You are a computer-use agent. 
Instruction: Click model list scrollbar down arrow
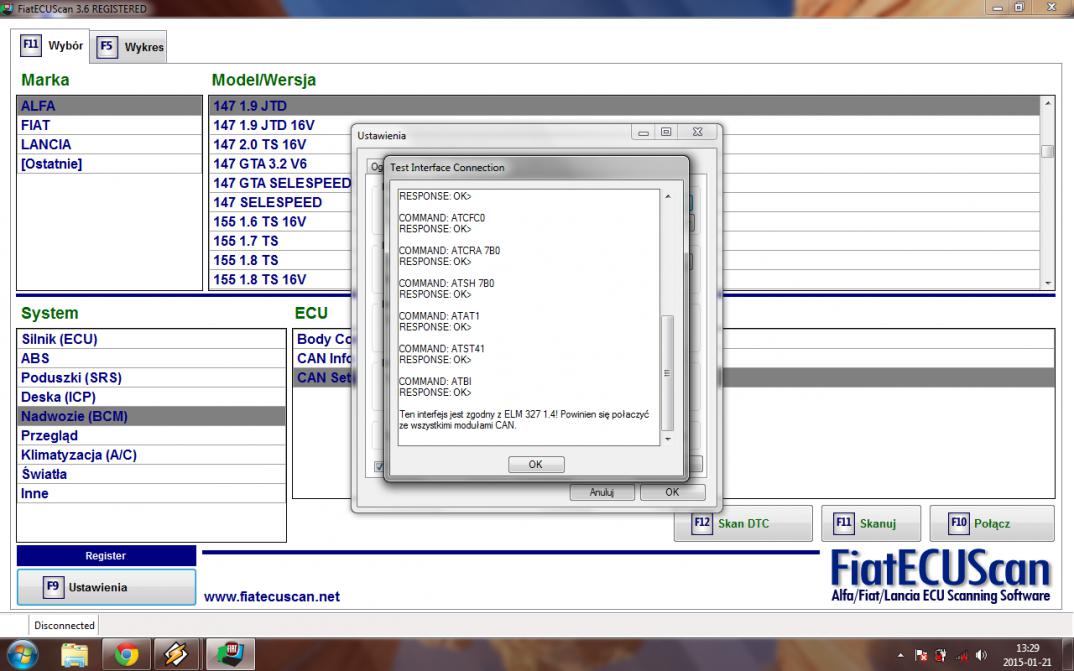tap(1047, 283)
